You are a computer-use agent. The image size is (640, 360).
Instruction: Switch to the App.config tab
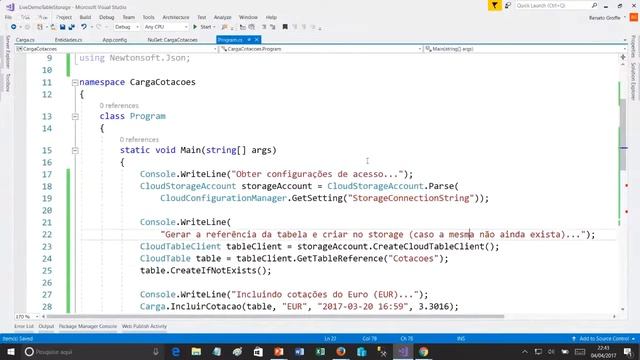[115, 40]
